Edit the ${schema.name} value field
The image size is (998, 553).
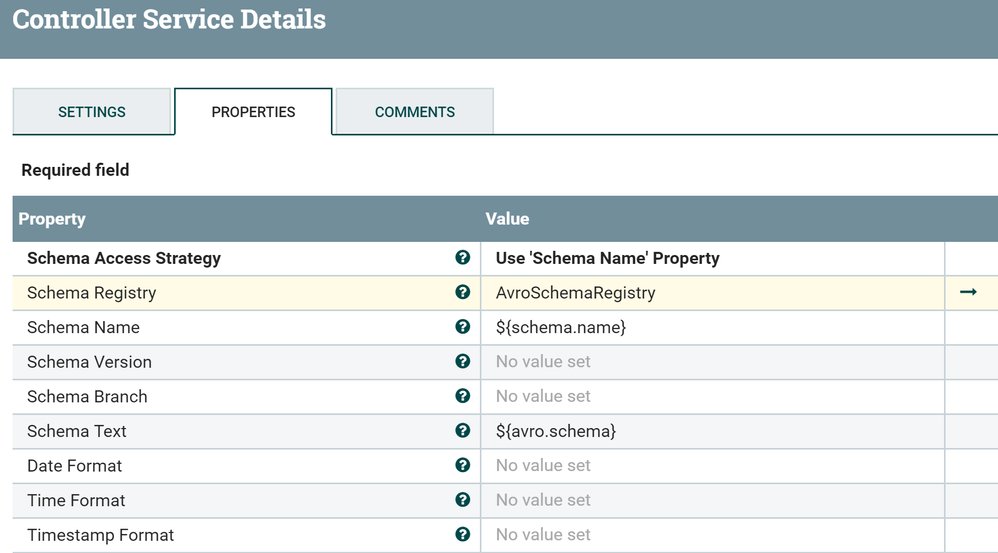point(710,327)
